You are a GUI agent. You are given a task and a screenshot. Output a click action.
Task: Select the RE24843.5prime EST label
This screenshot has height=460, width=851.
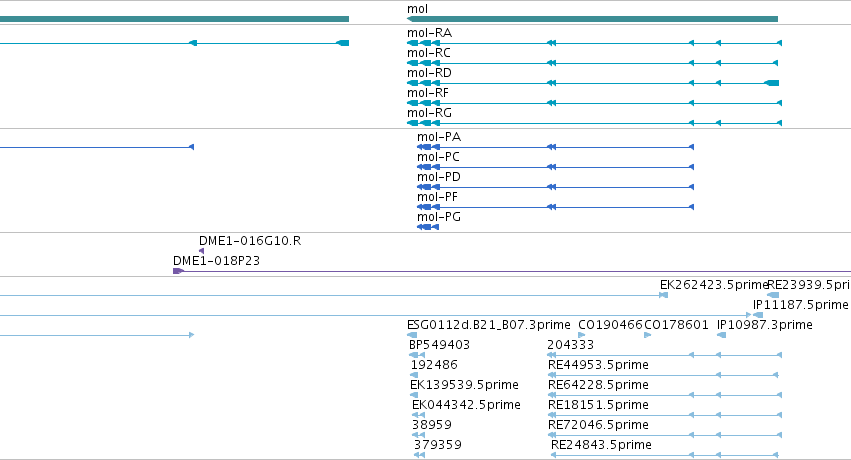click(x=601, y=445)
